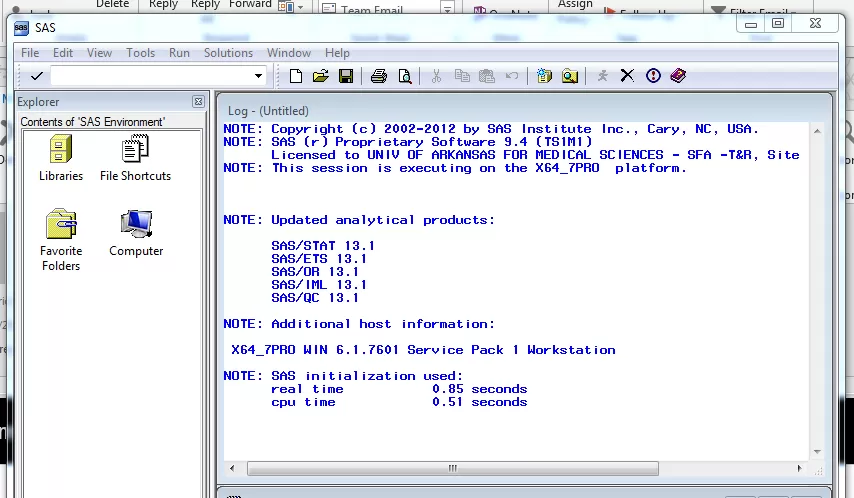Click Forward in the Outlook window behind
Viewport: 854px width, 498px height.
coord(250,4)
